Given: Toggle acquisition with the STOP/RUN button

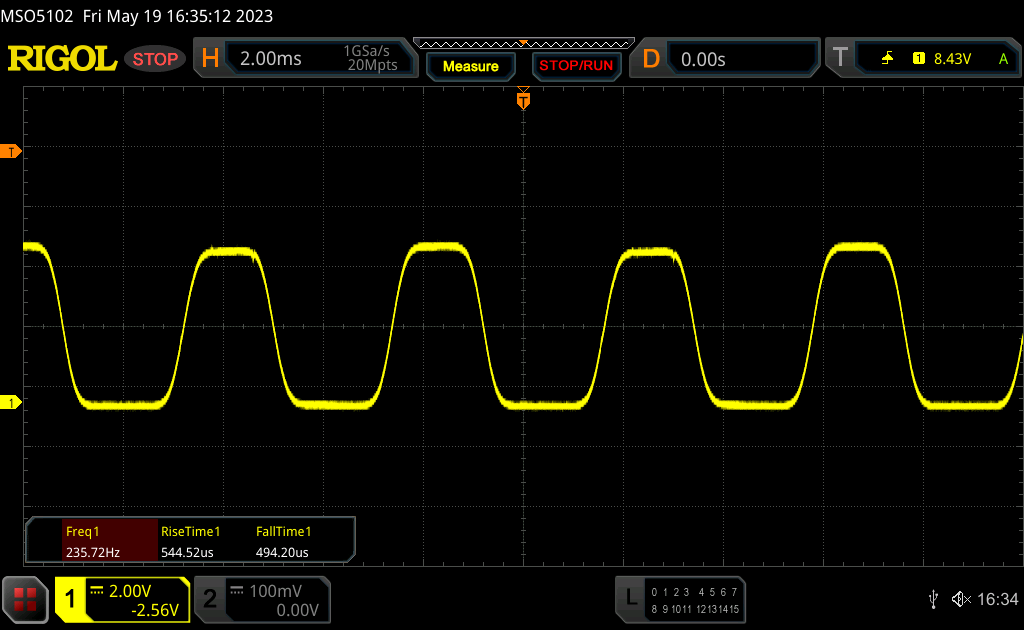Looking at the screenshot, I should coord(576,66).
